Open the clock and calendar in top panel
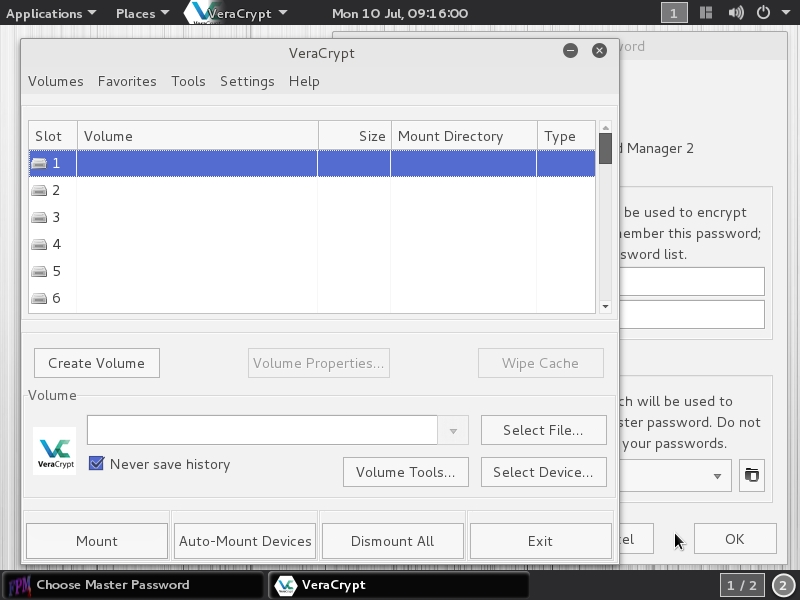Screen dimensions: 800x600 (400, 13)
